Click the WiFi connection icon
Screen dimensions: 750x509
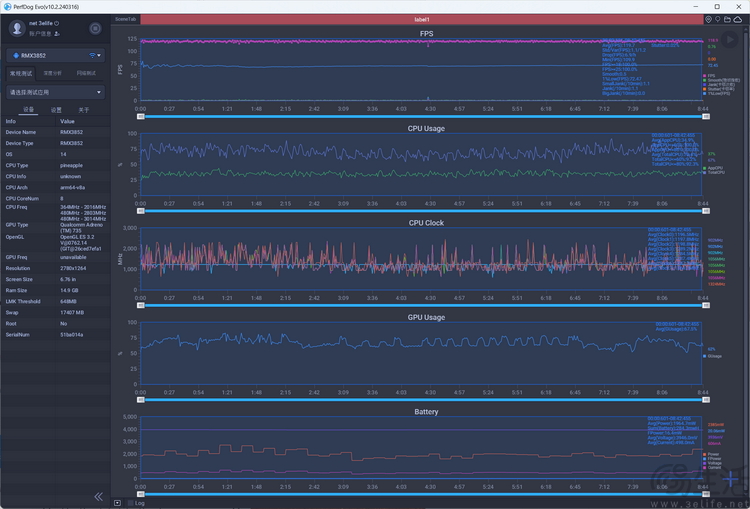pyautogui.click(x=92, y=55)
